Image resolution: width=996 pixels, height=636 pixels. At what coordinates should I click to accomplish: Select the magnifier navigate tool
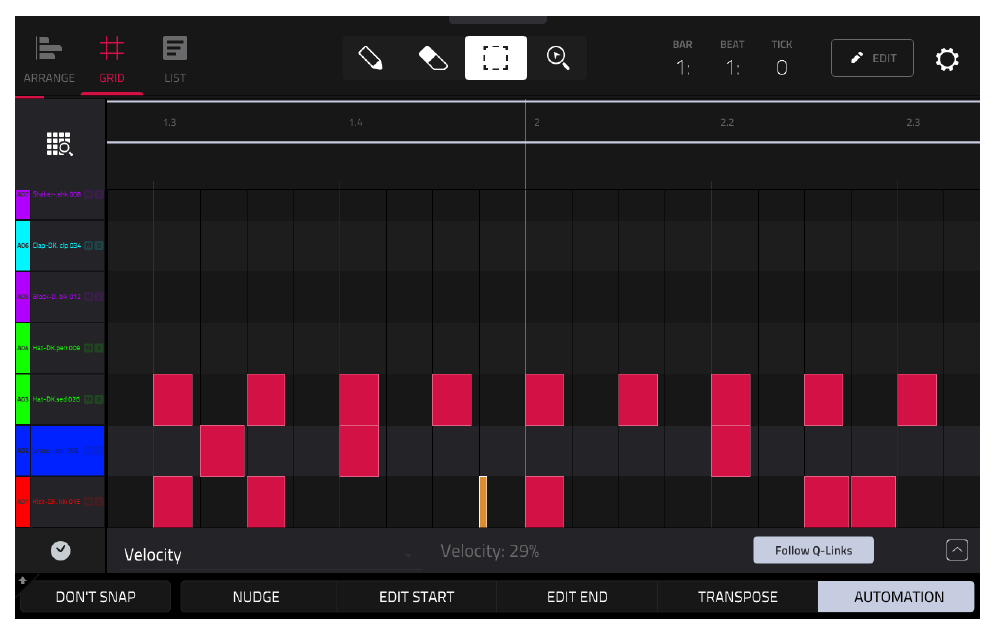[558, 58]
